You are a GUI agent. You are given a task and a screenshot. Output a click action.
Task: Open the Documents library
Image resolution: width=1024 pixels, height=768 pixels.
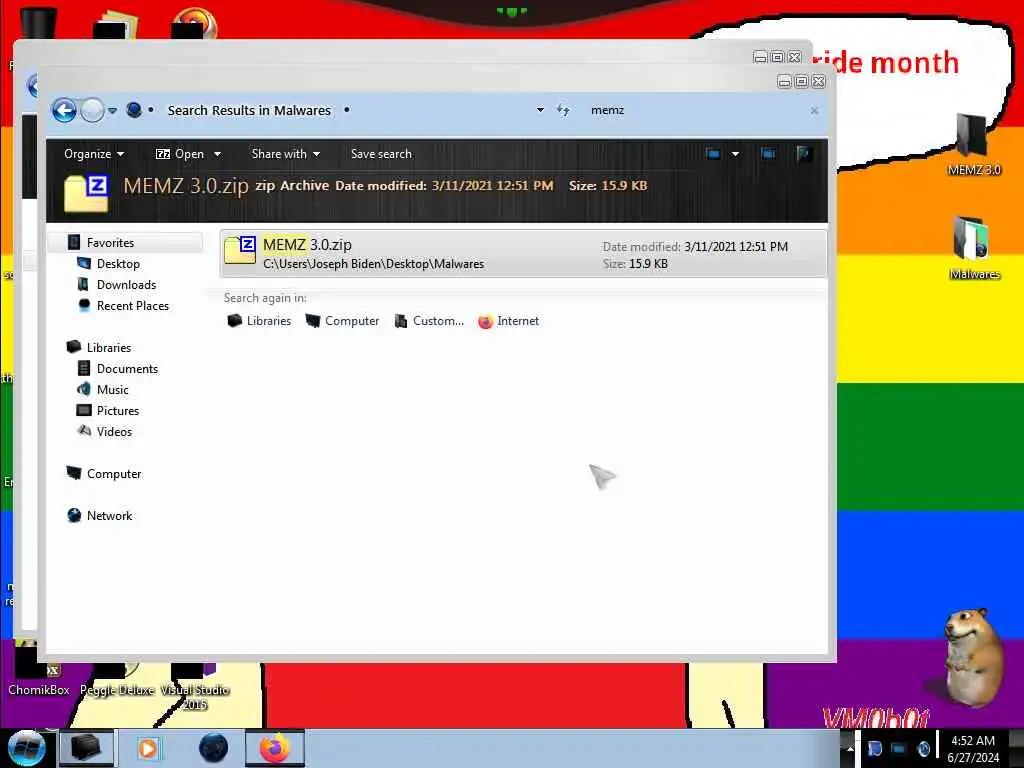pos(127,368)
